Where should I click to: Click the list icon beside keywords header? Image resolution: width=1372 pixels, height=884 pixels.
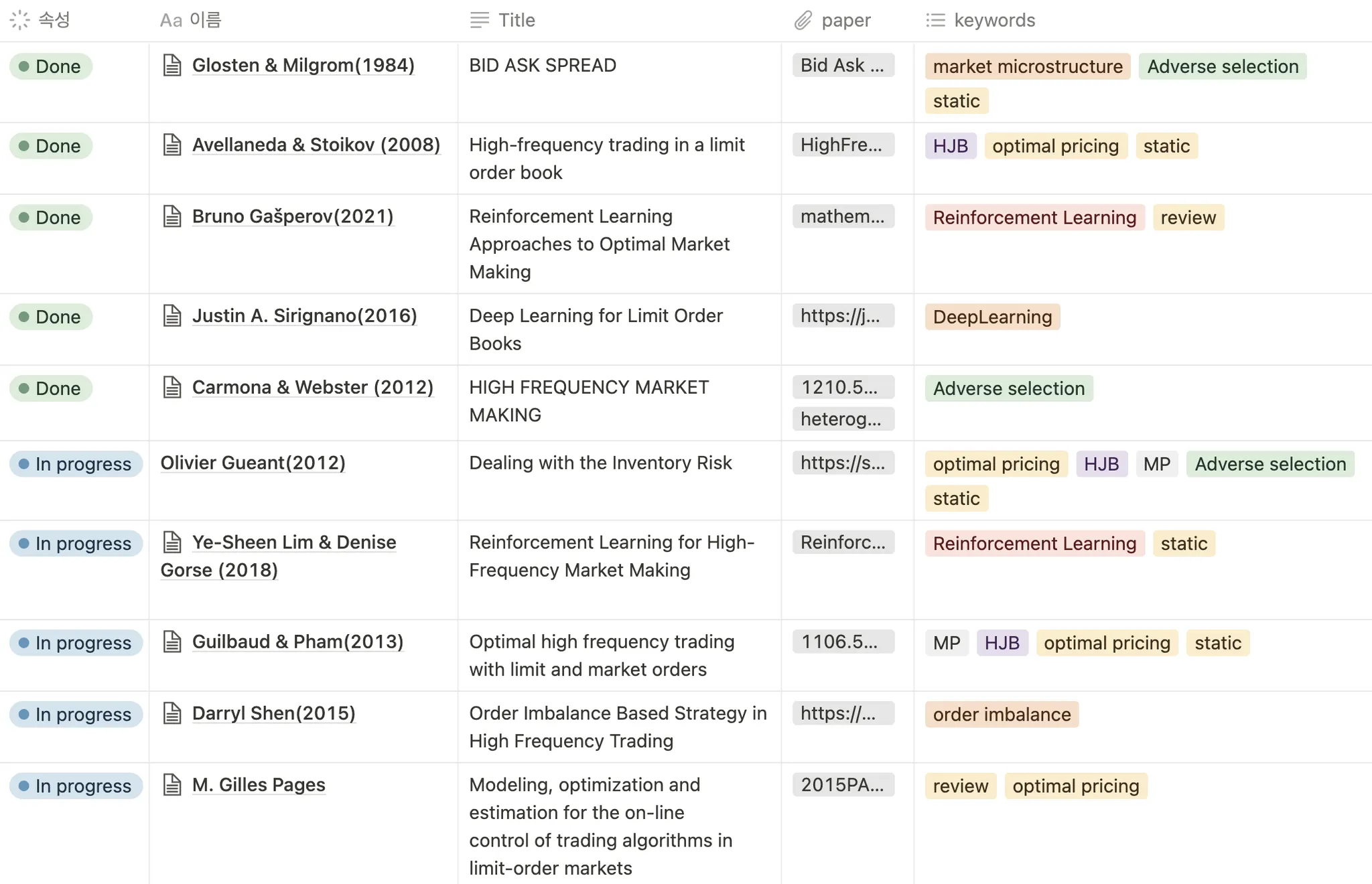935,20
